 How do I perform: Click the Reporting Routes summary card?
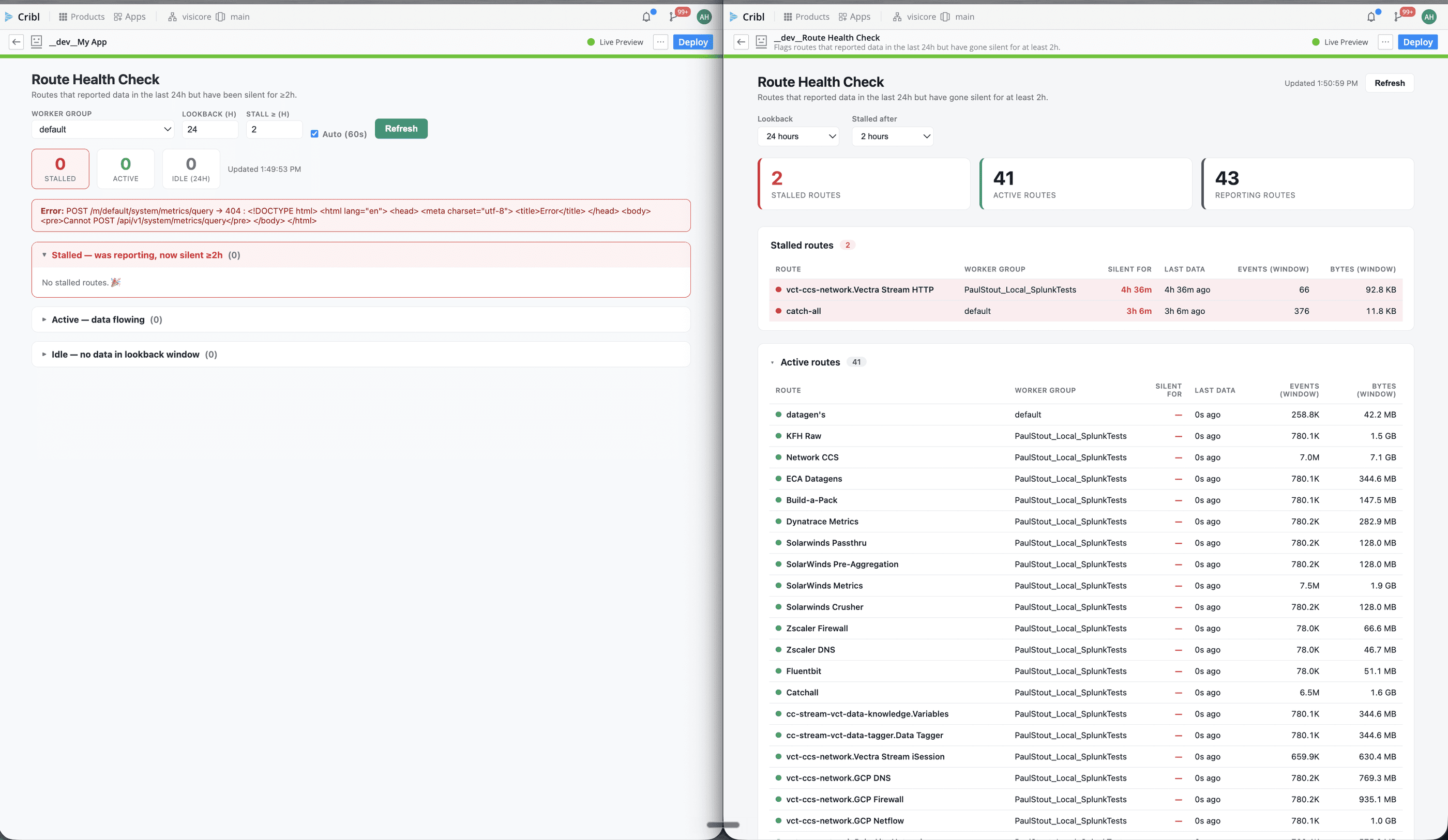tap(1308, 184)
